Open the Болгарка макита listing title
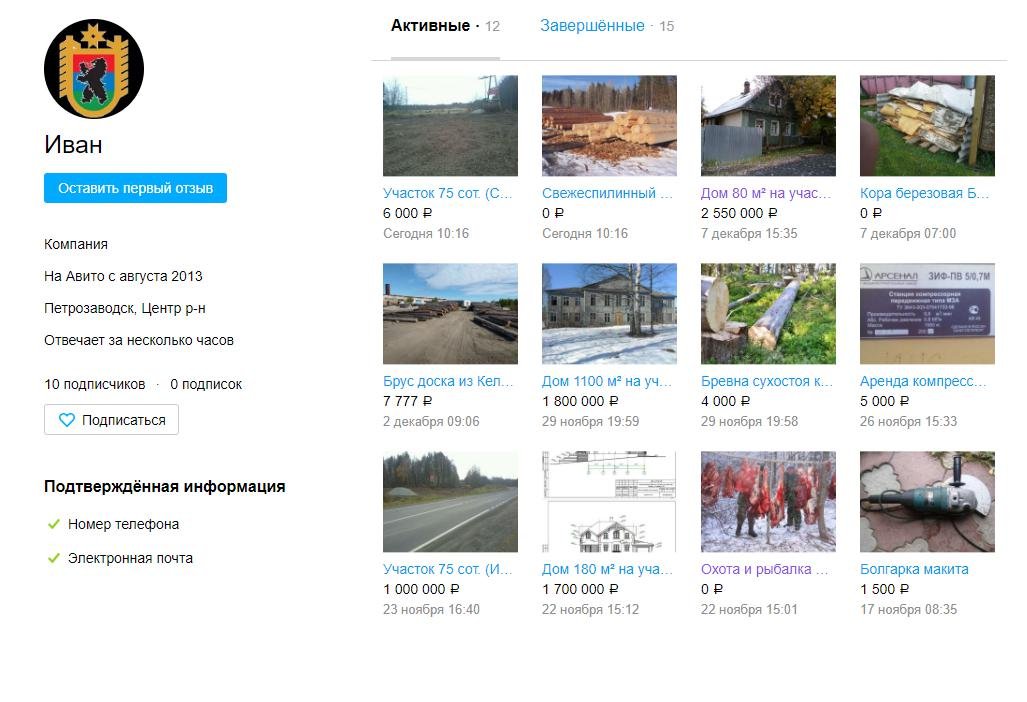The height and width of the screenshot is (702, 1027). 914,569
